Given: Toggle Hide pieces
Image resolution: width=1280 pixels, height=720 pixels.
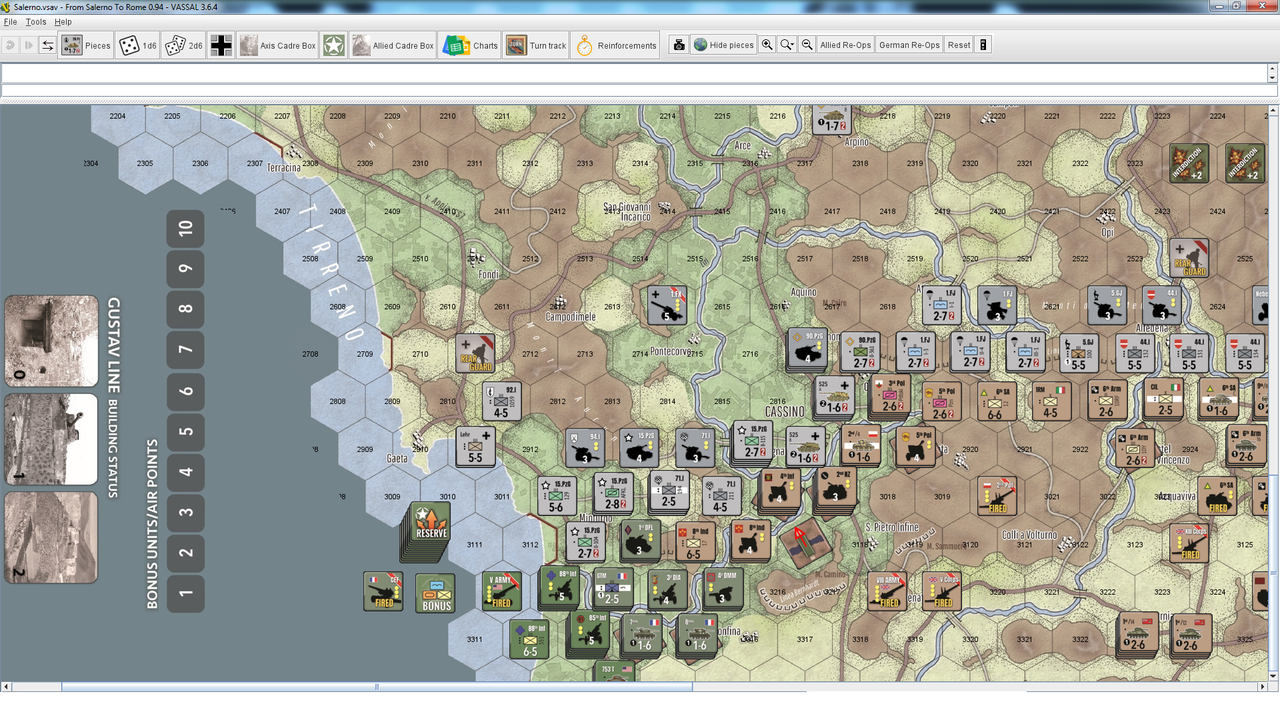Looking at the screenshot, I should [723, 45].
